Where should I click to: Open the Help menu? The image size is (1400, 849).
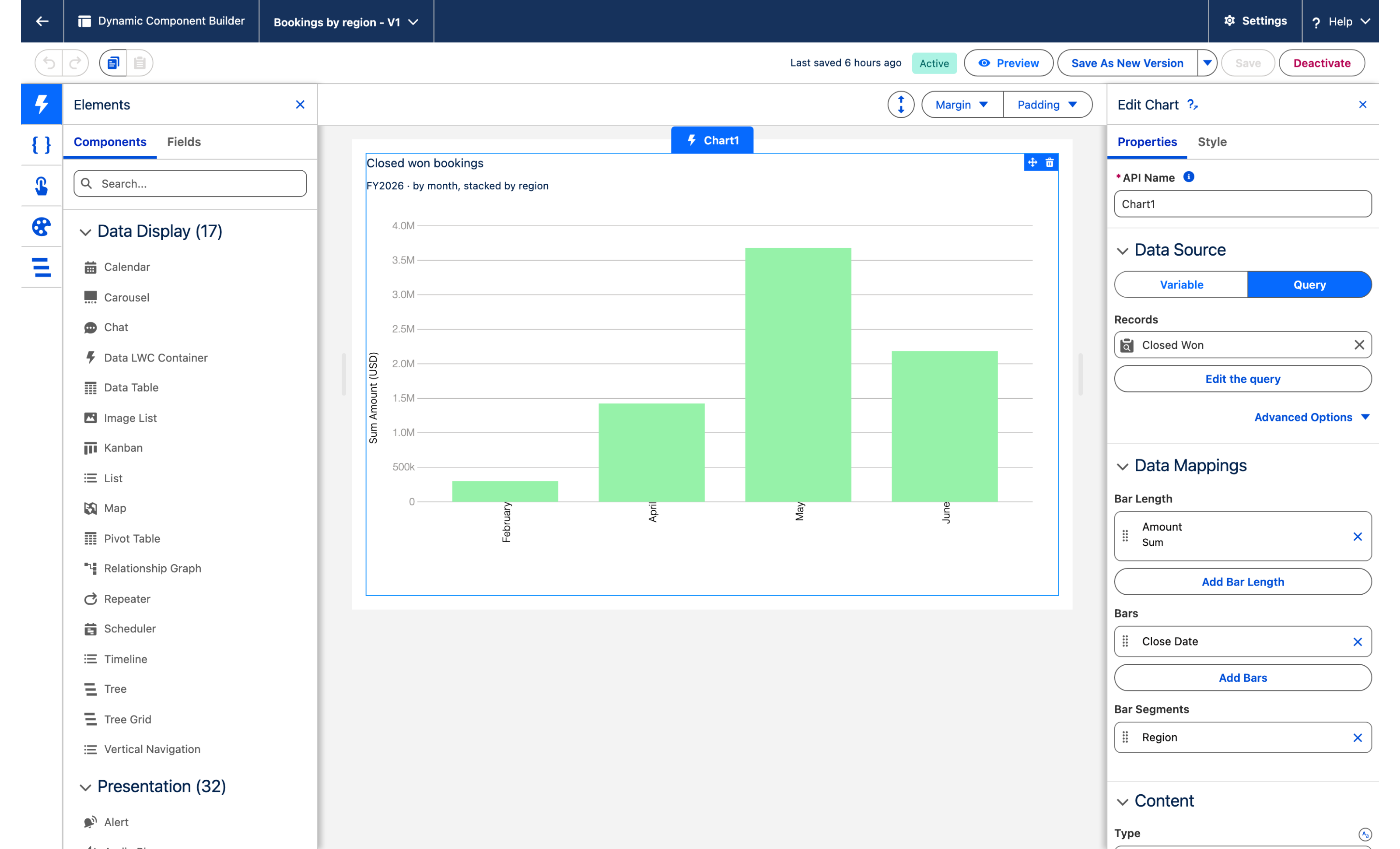[1340, 21]
